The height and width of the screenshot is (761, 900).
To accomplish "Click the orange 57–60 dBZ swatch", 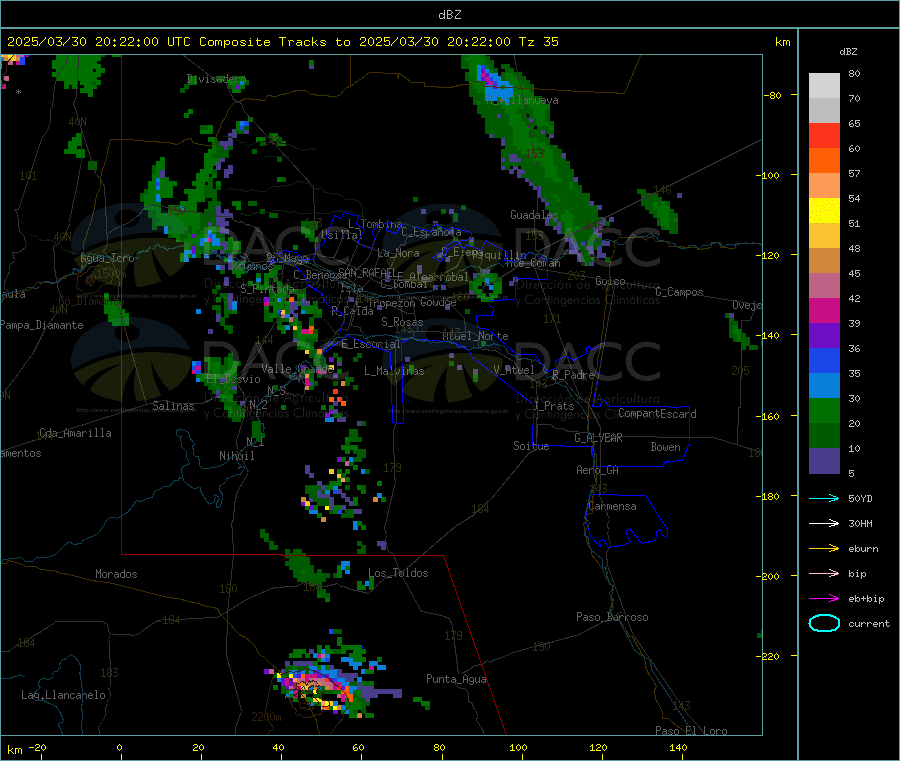I will (824, 161).
